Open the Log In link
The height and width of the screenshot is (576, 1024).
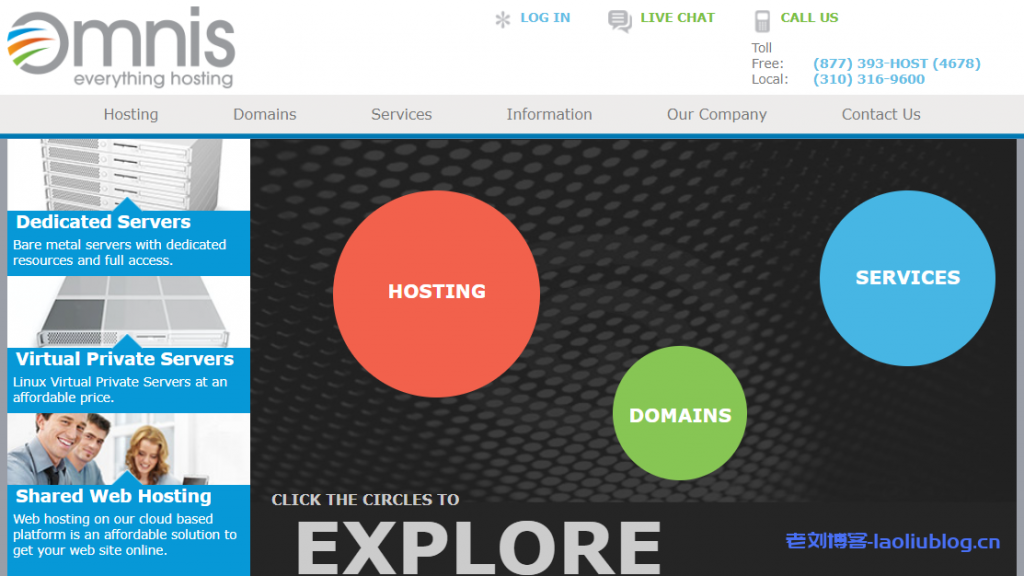(x=545, y=18)
